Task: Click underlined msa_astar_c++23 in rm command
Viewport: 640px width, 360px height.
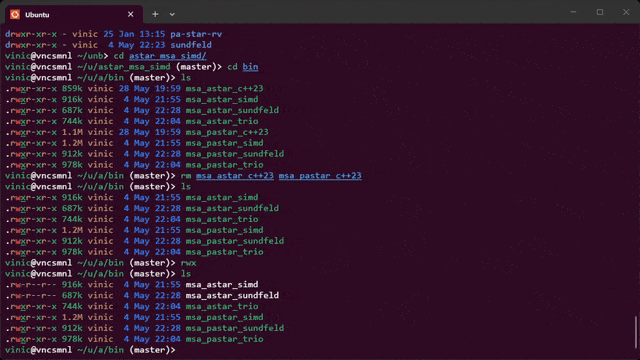Action: coord(235,176)
